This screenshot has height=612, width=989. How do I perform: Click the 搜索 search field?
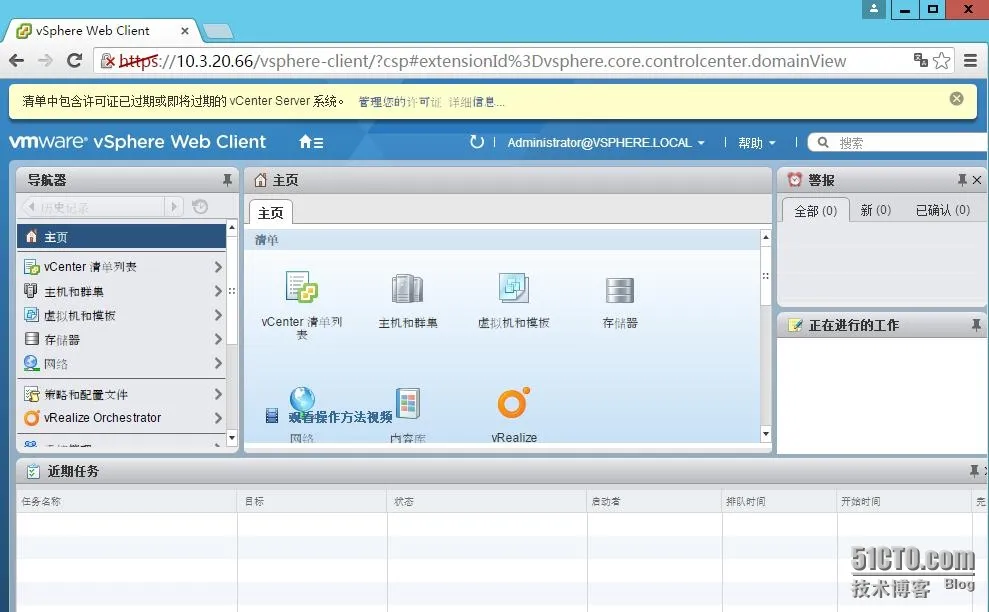898,143
